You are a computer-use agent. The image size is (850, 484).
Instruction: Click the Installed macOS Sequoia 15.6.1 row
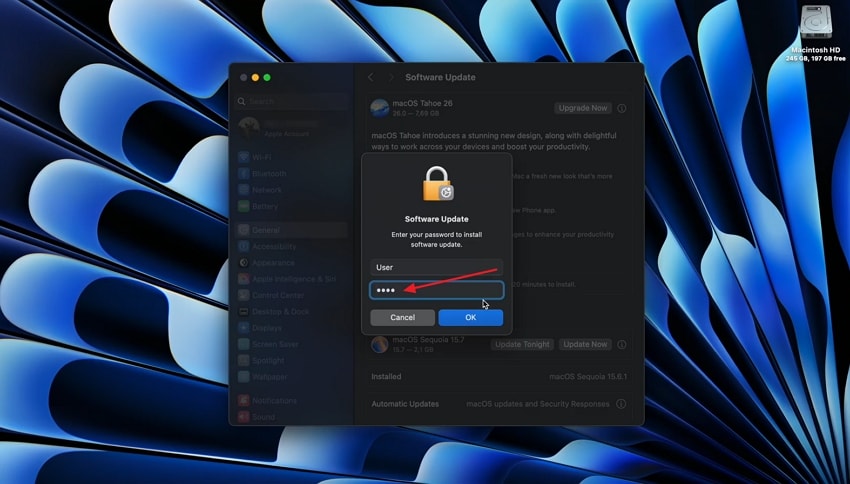pos(499,377)
